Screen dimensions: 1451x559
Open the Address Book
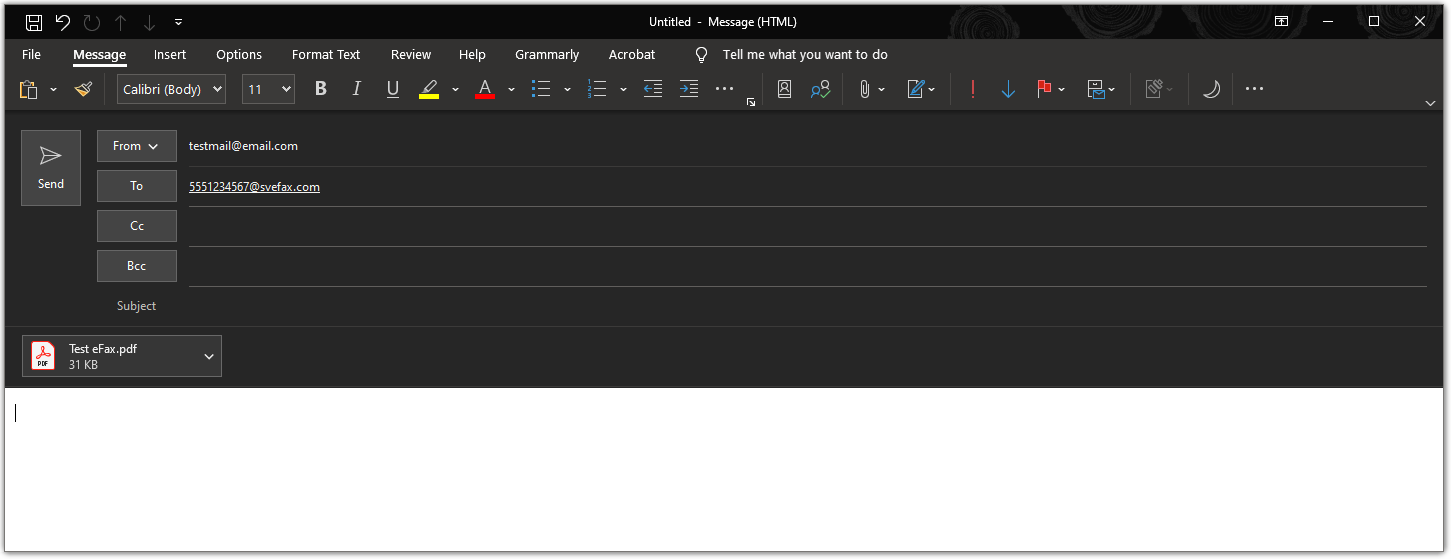pos(784,89)
